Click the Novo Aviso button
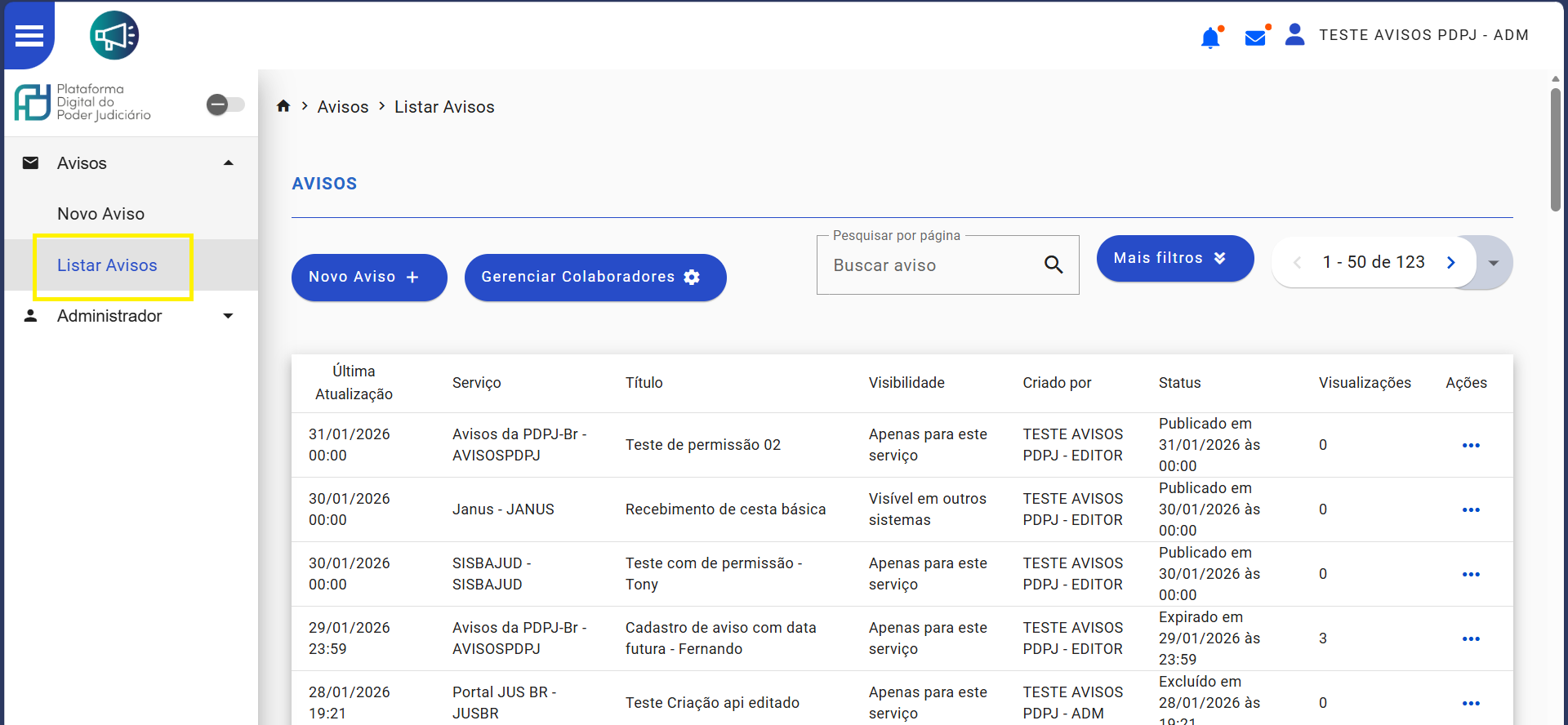 click(368, 277)
